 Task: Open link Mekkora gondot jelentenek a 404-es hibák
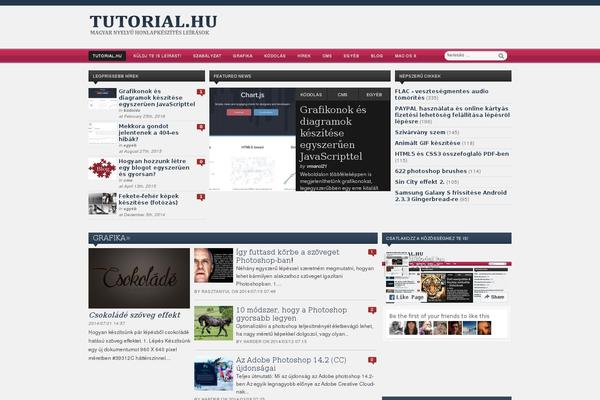pyautogui.click(x=148, y=132)
